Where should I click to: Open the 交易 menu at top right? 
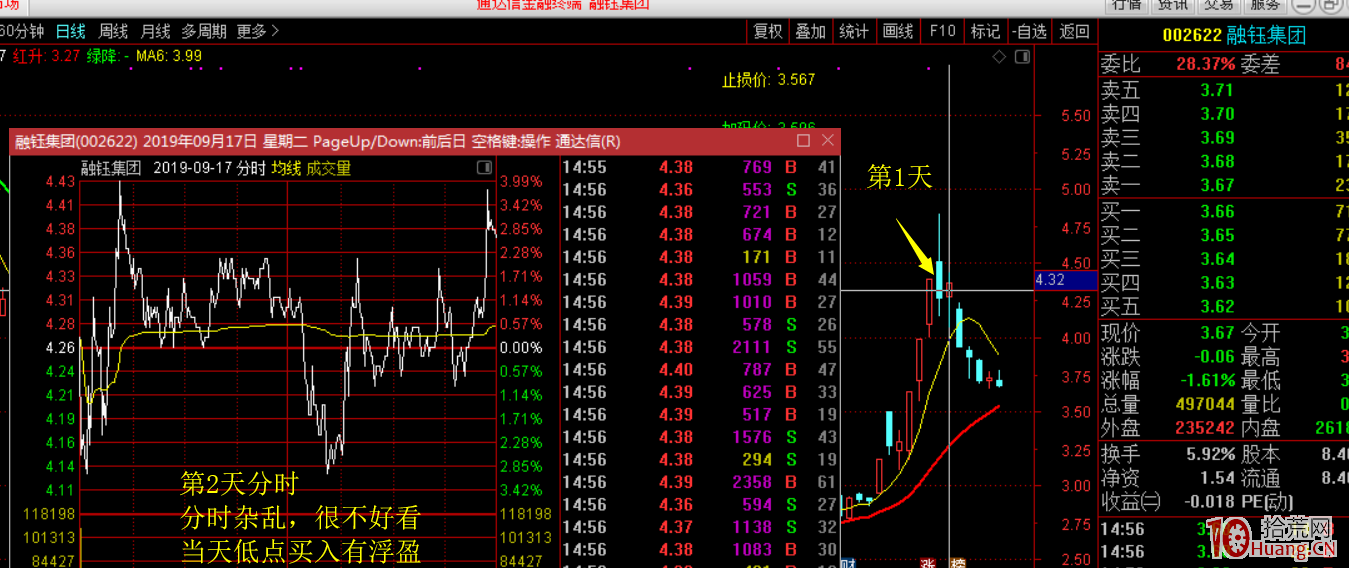pos(1218,5)
